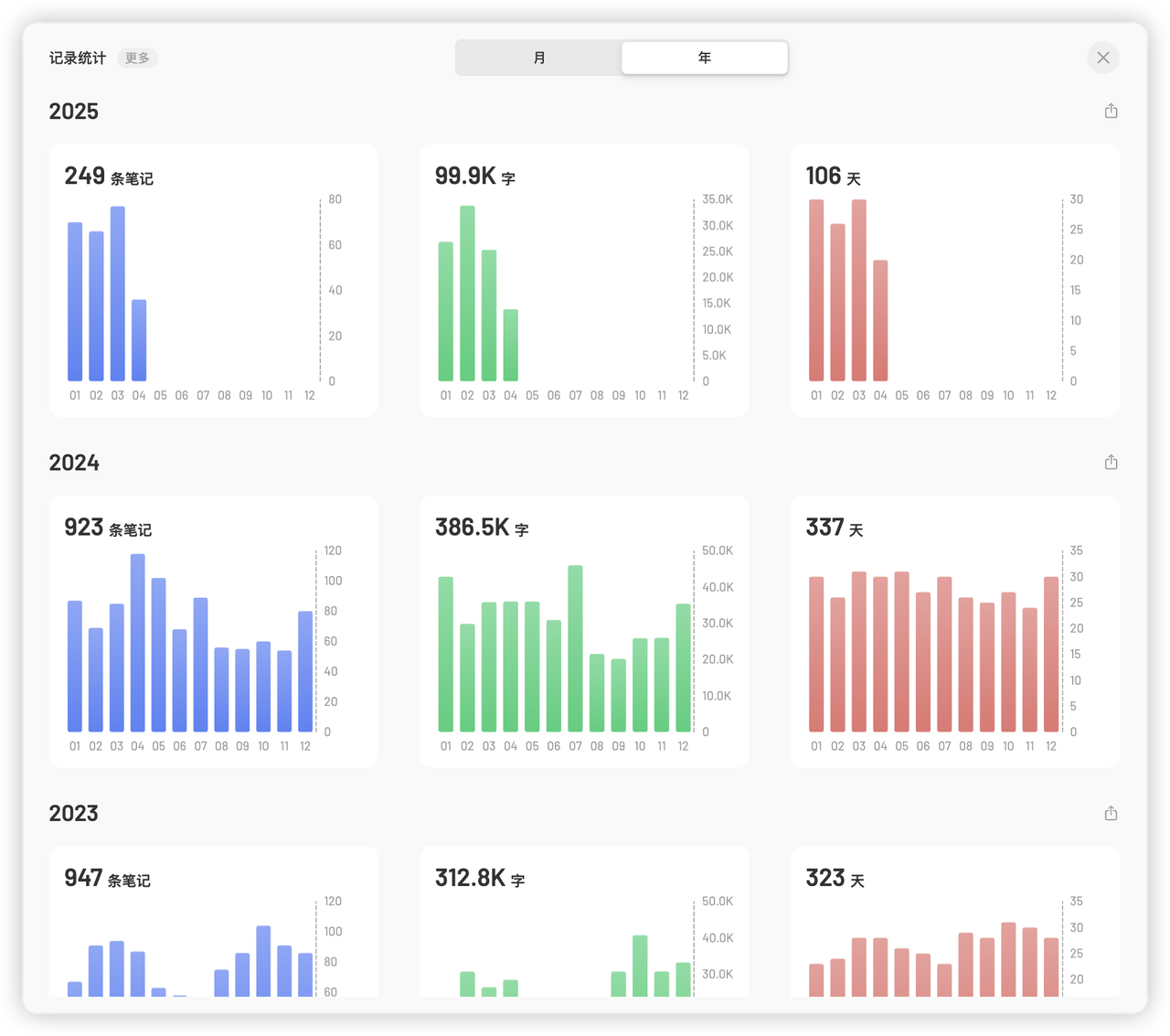Click February bar in 2025 words chart

[467, 294]
